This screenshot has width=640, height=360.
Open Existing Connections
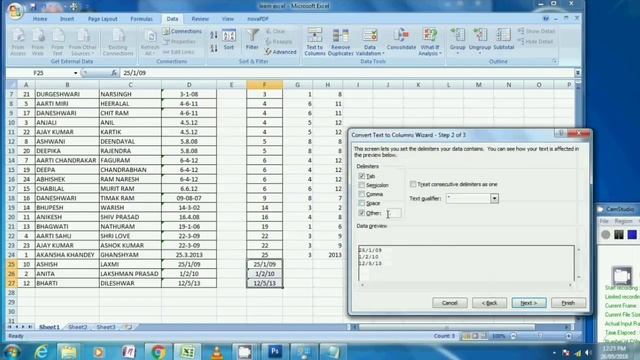[x=118, y=42]
